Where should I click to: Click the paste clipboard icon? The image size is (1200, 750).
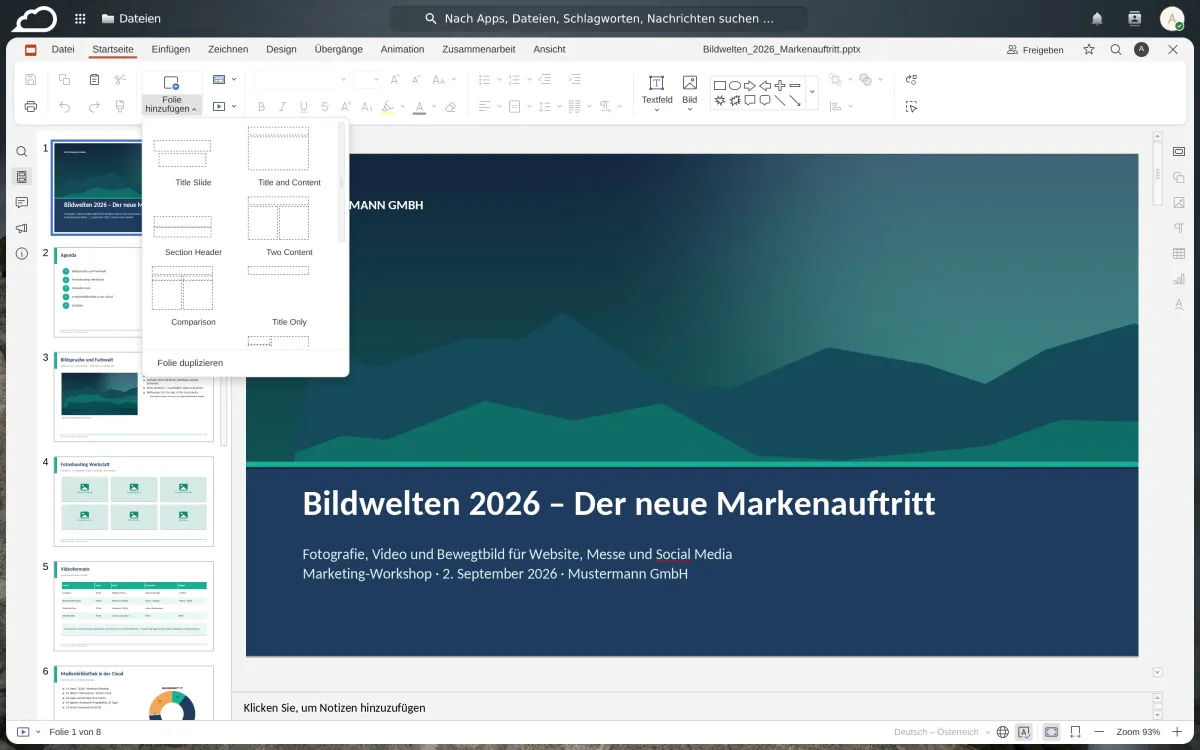tap(94, 80)
